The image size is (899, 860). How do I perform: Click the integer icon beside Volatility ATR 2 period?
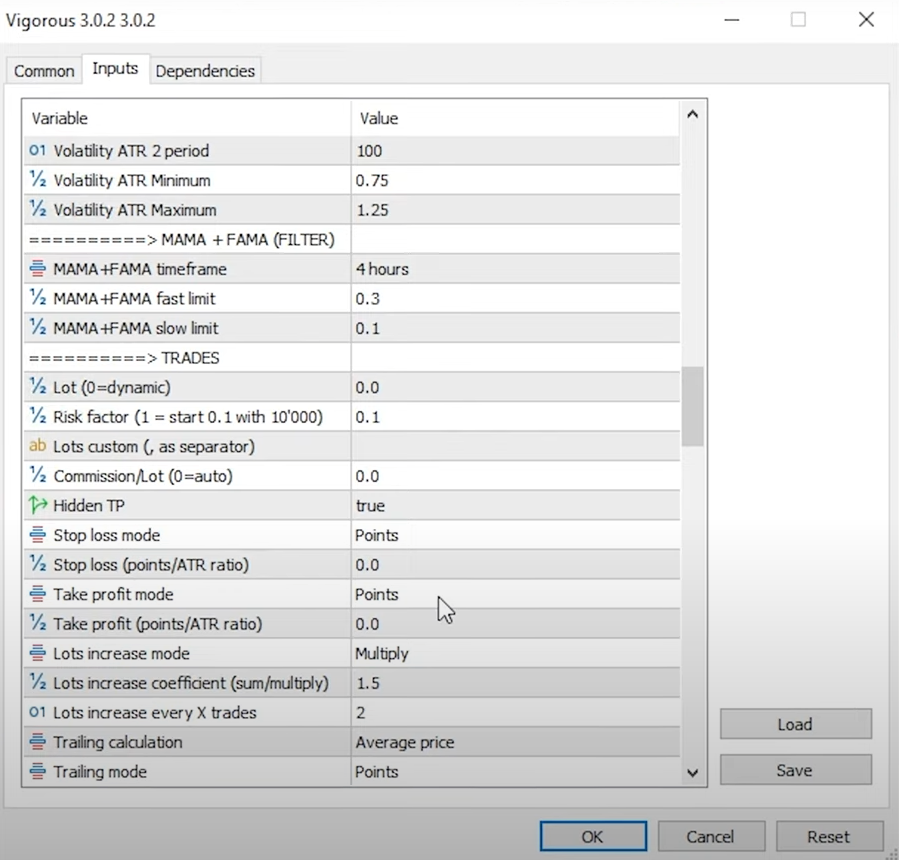coord(38,151)
